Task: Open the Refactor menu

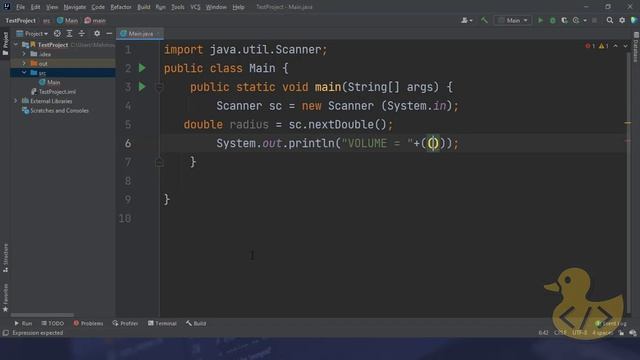Action: (x=121, y=7)
